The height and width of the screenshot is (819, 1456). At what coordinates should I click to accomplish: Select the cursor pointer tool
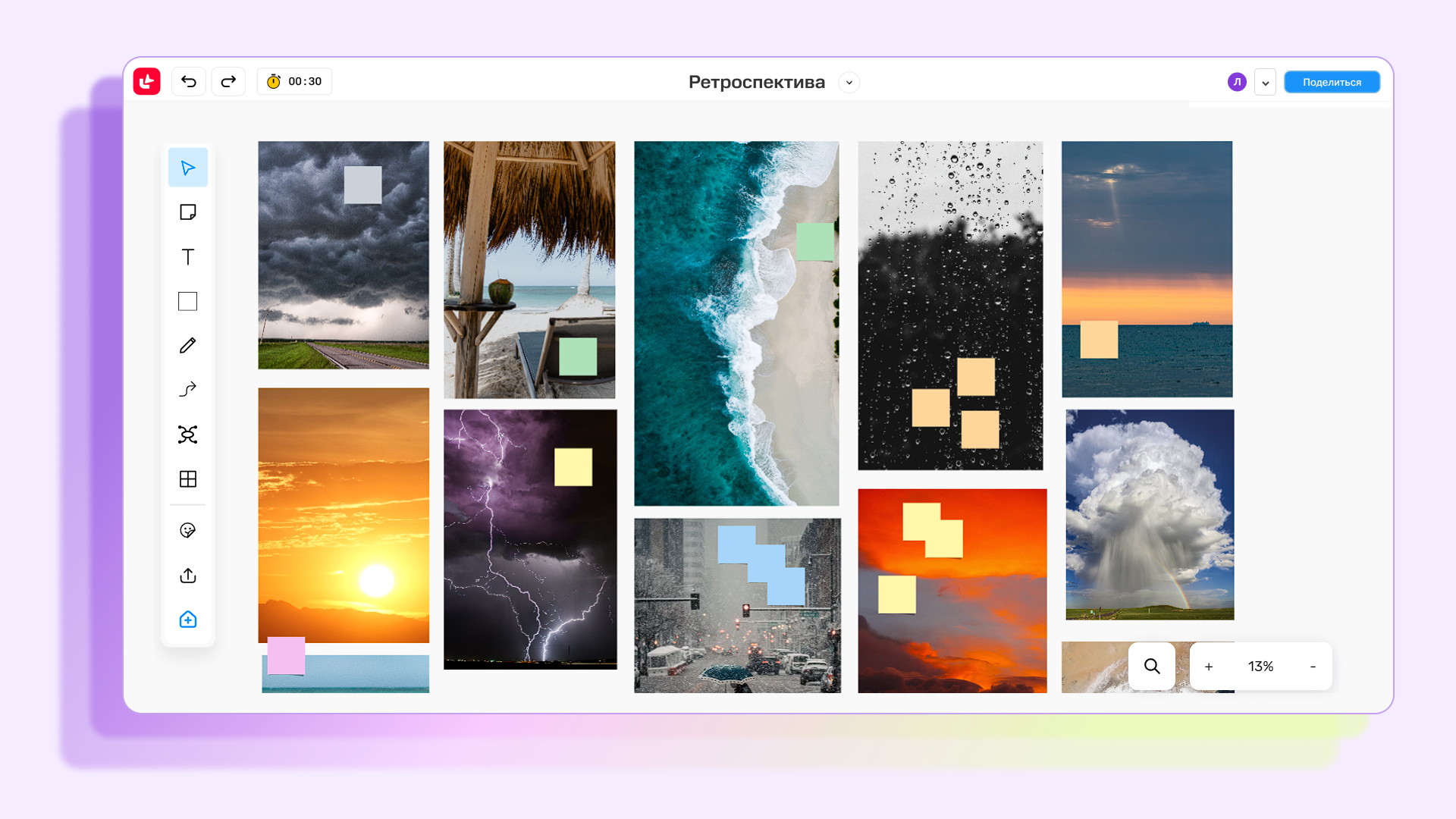click(x=187, y=168)
